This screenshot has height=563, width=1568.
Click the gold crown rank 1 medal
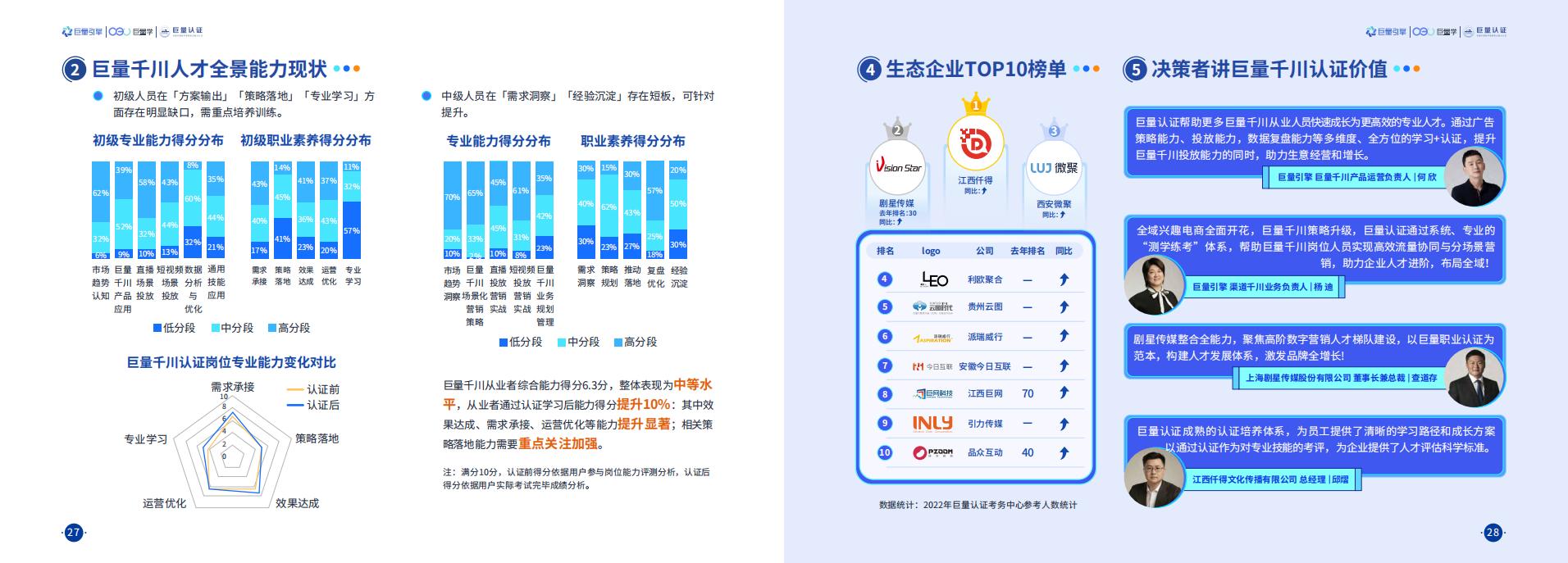click(976, 104)
